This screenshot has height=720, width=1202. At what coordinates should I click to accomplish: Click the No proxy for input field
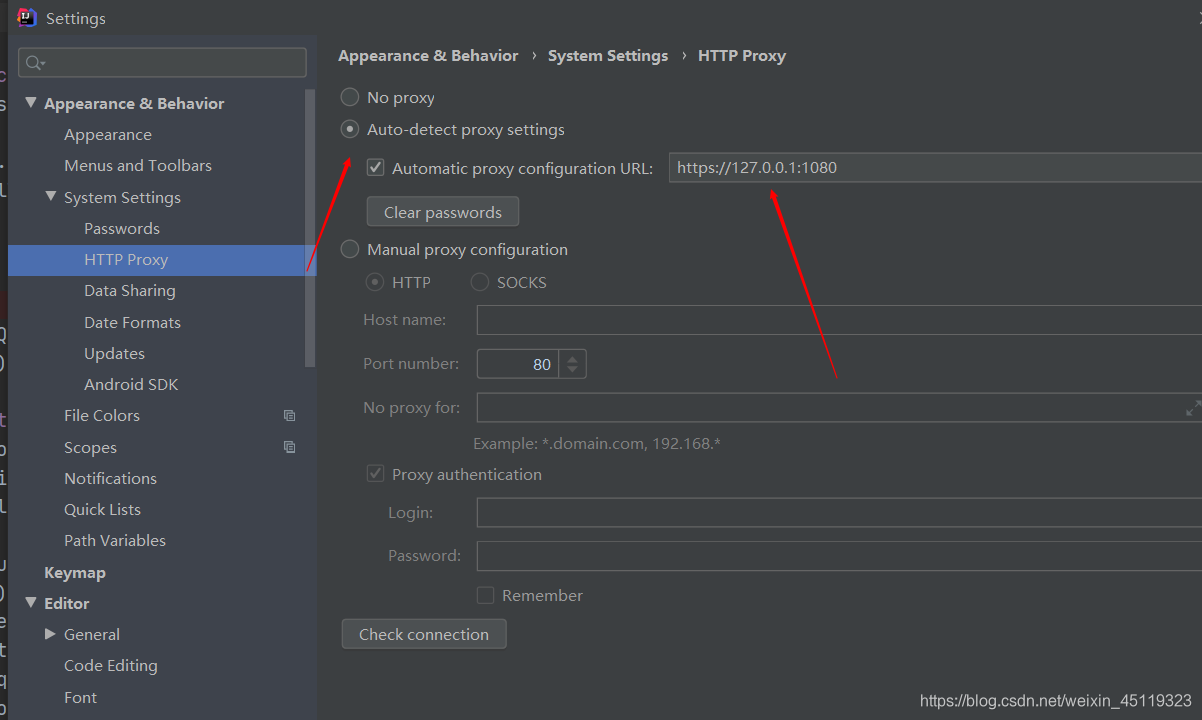839,408
